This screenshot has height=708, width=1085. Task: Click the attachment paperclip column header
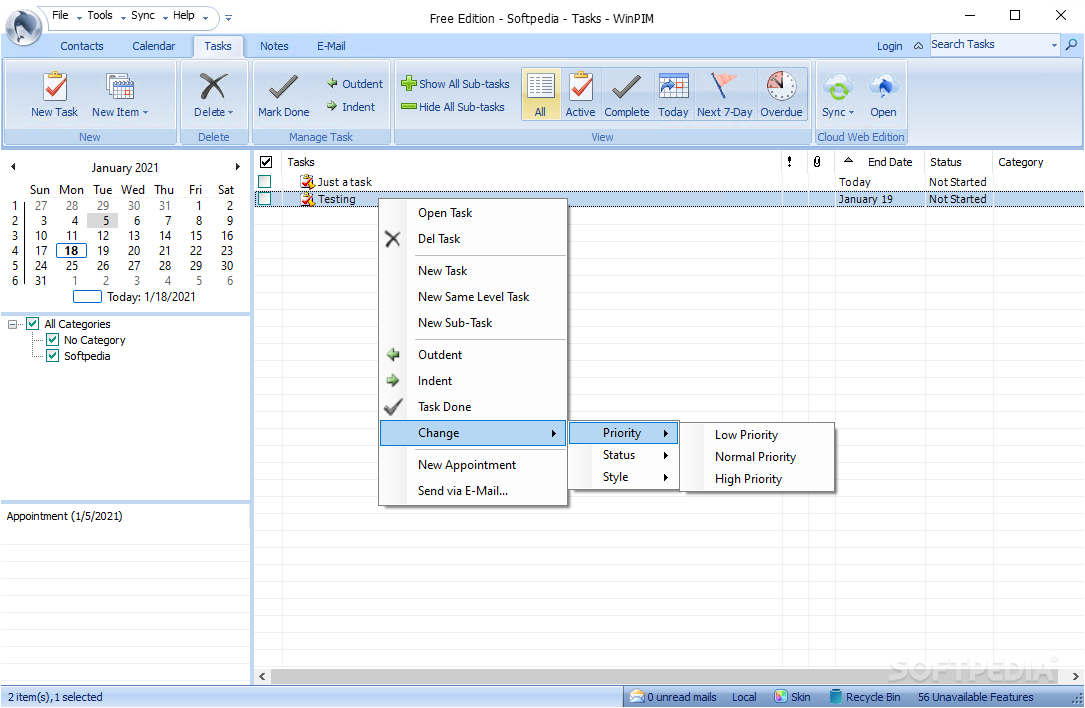(817, 162)
